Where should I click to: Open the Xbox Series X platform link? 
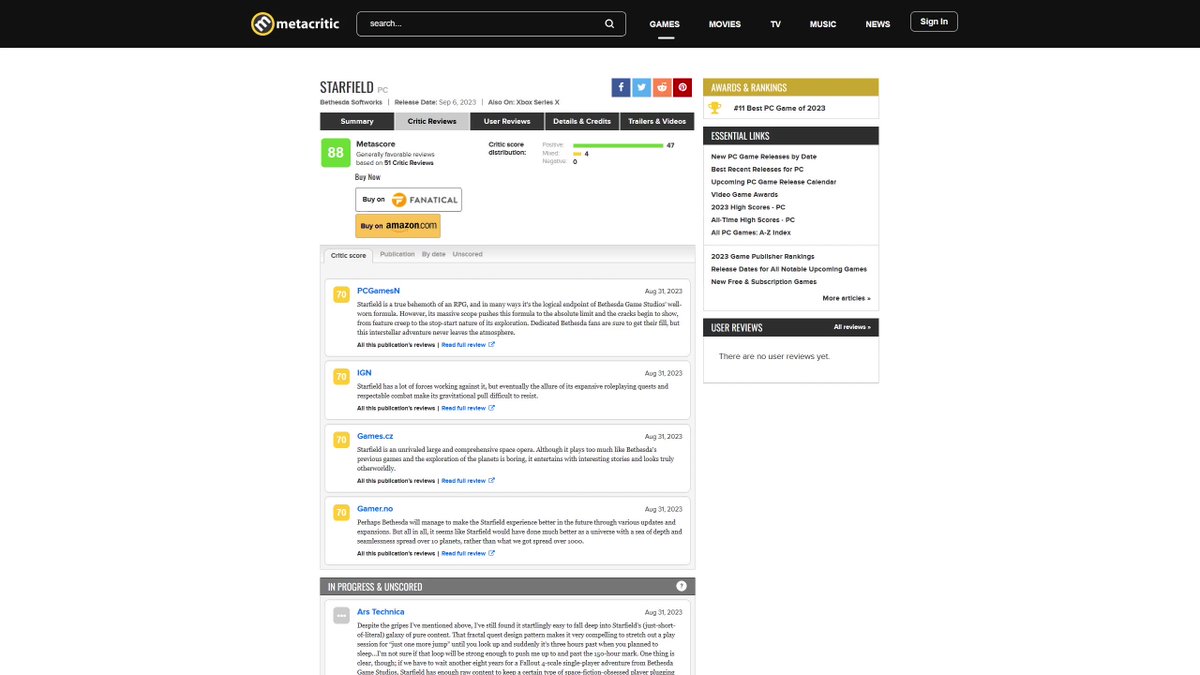coord(538,102)
